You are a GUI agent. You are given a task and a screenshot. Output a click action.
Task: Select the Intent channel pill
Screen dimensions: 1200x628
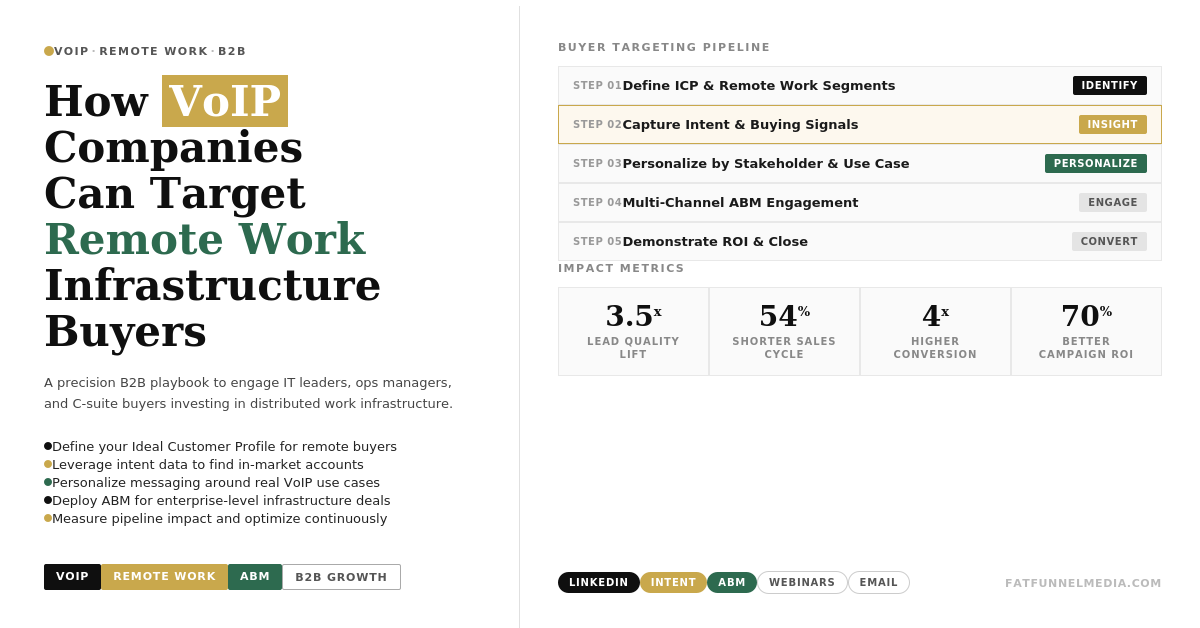click(673, 583)
